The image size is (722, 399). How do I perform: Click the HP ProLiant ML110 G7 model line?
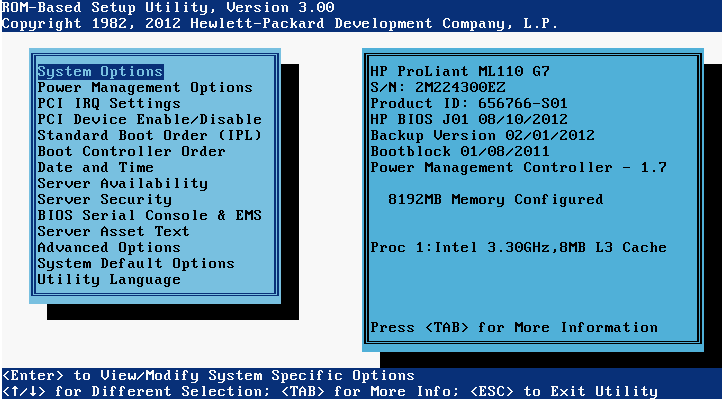point(460,72)
